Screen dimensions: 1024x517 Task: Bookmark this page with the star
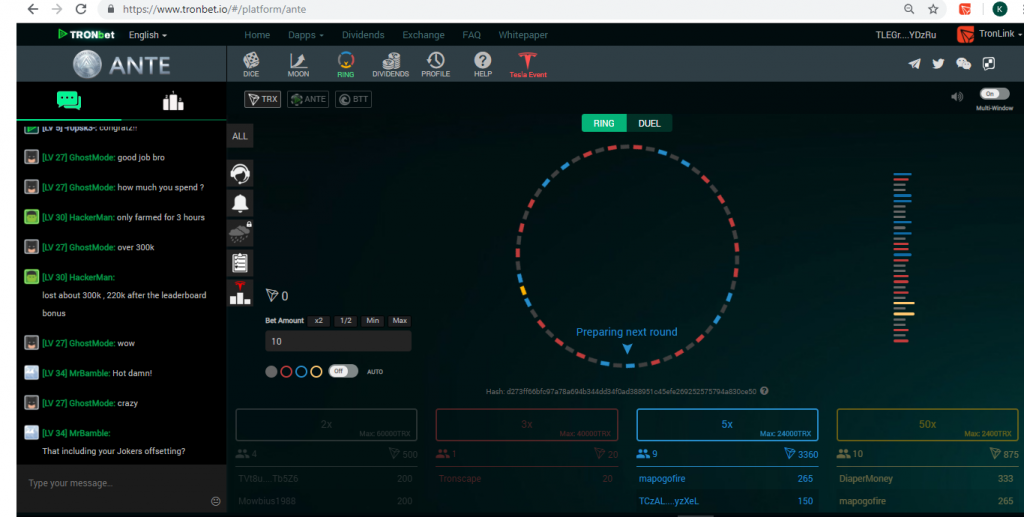point(933,9)
